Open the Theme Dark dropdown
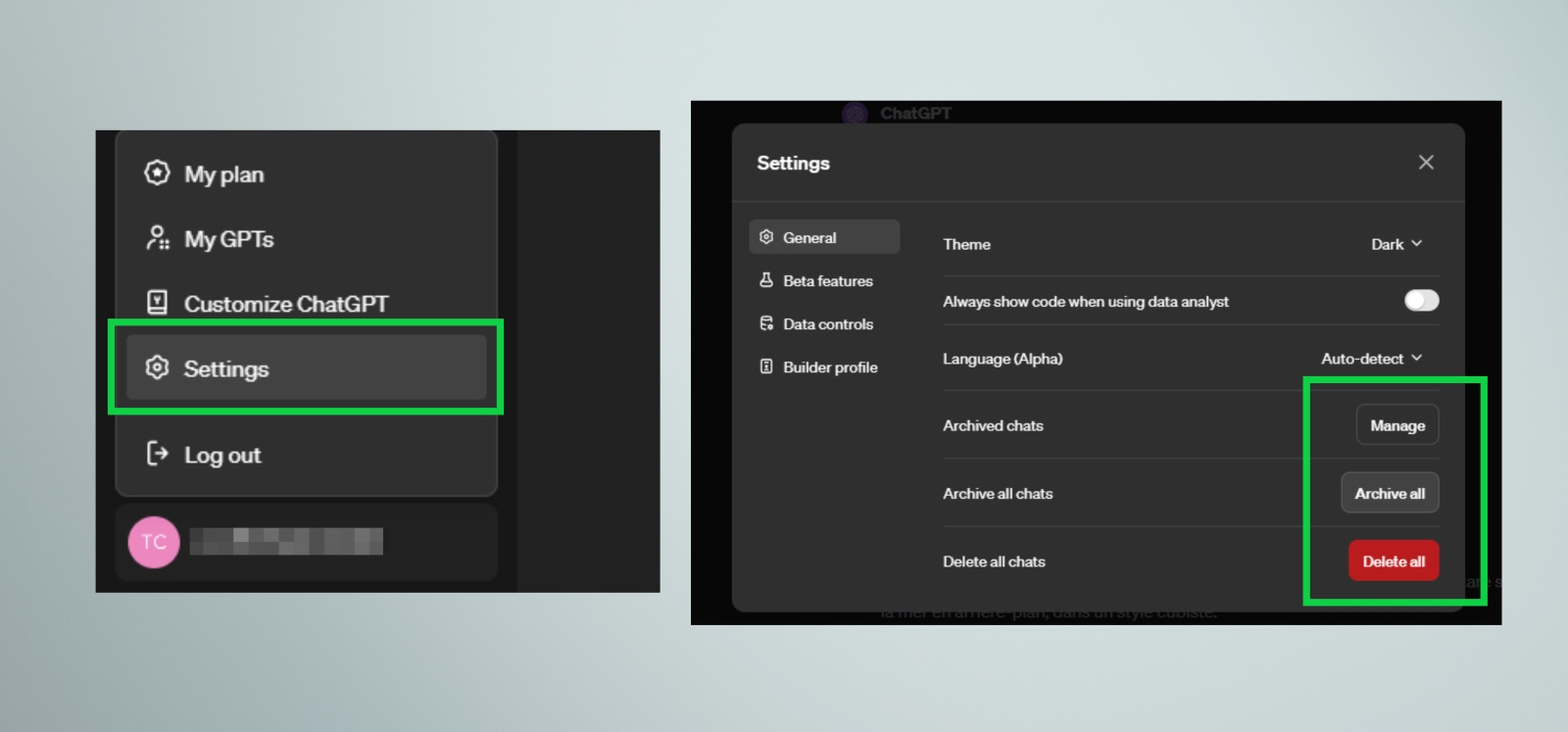Image resolution: width=1568 pixels, height=732 pixels. coord(1396,244)
